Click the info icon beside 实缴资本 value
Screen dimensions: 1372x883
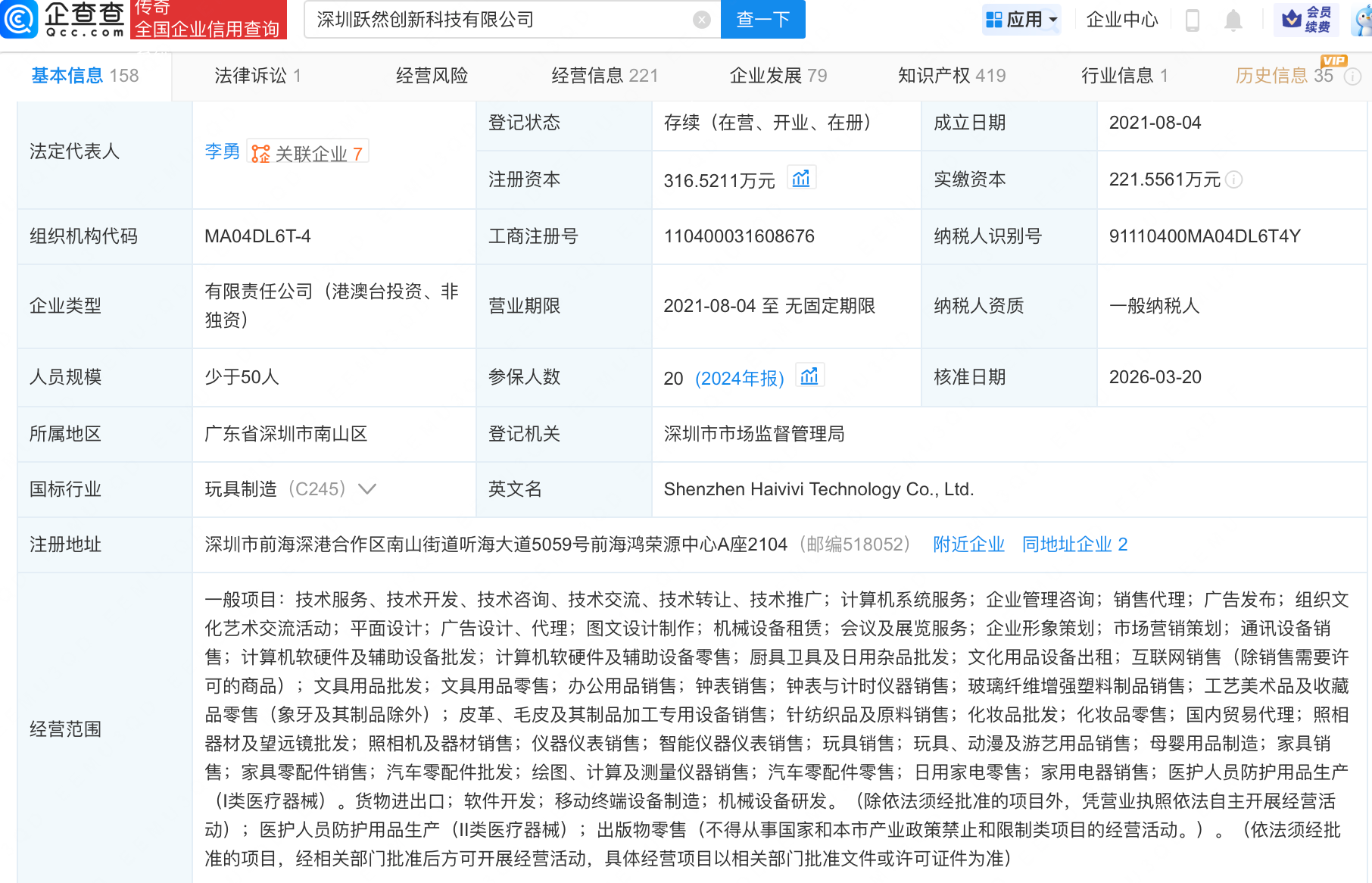1234,179
